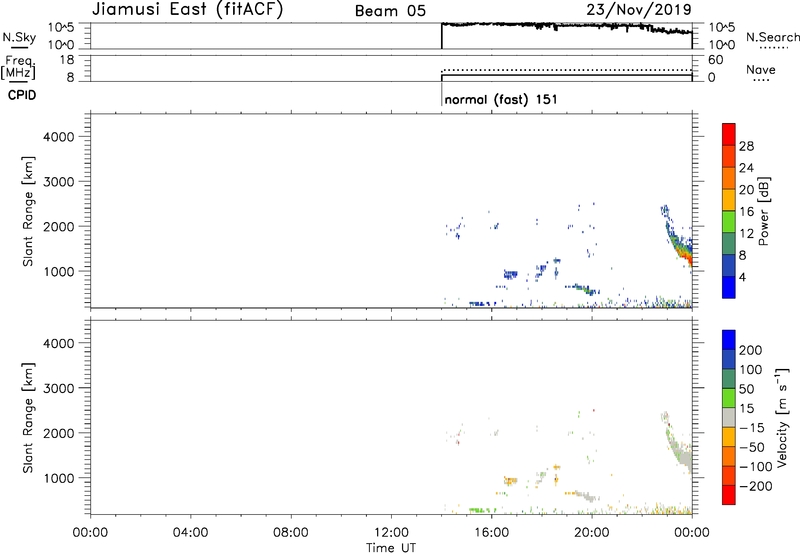Click the '28' label on power color bar
800x554 pixels.
tap(746, 146)
